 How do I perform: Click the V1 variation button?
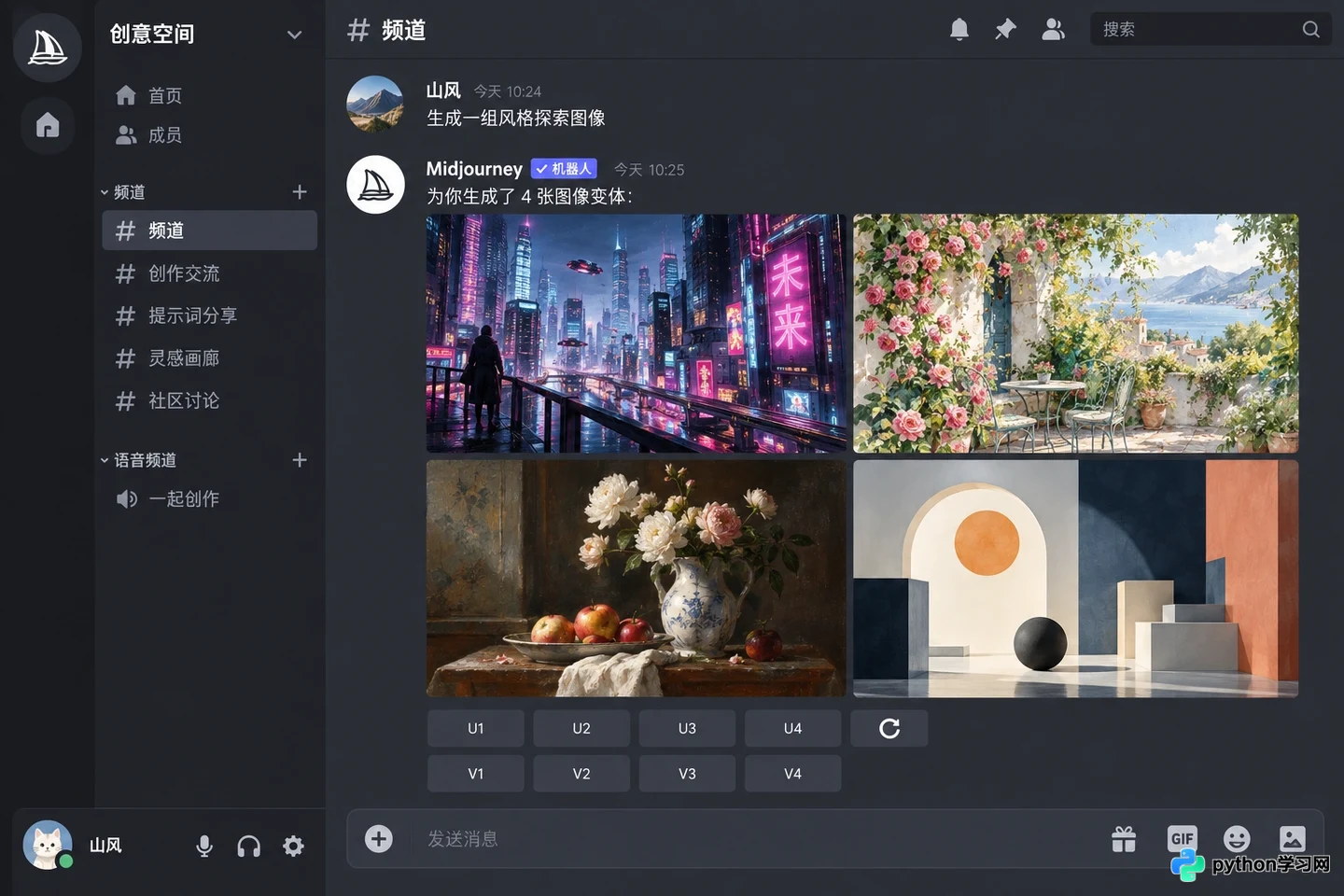click(x=476, y=774)
